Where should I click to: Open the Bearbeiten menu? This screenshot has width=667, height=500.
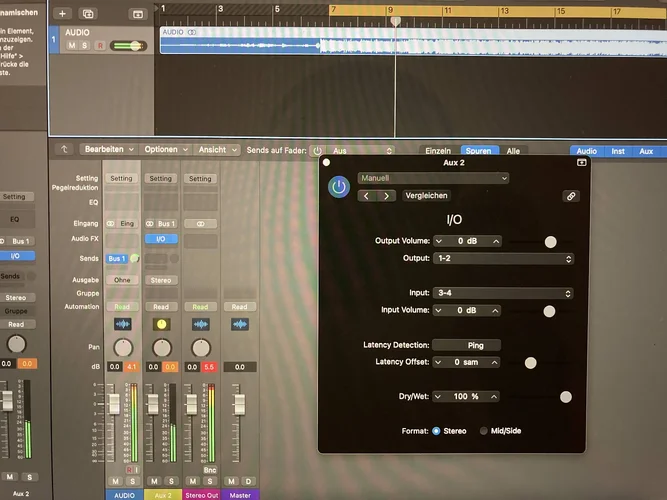(107, 149)
